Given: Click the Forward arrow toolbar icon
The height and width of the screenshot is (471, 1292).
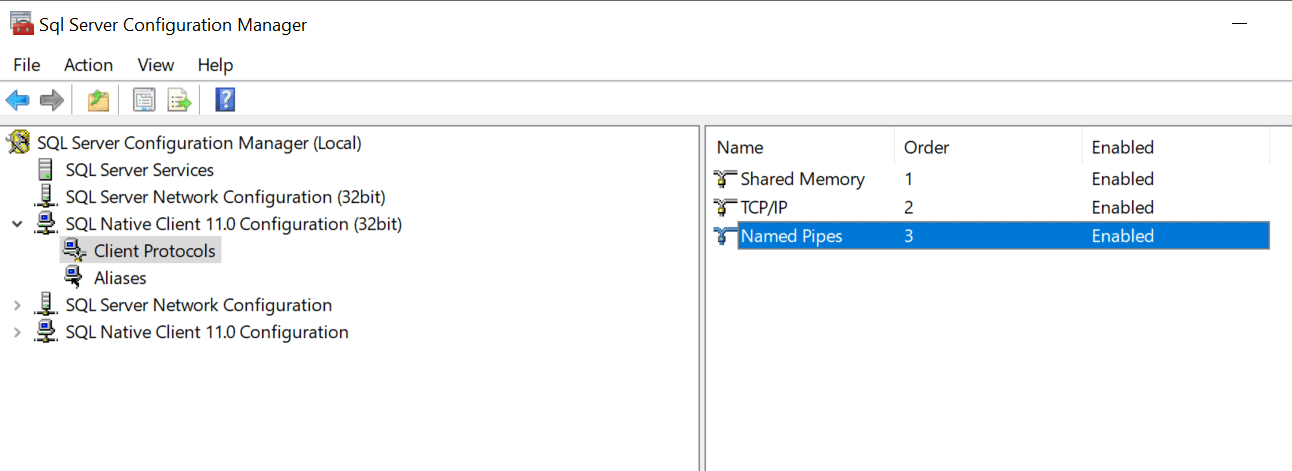Looking at the screenshot, I should [x=52, y=100].
